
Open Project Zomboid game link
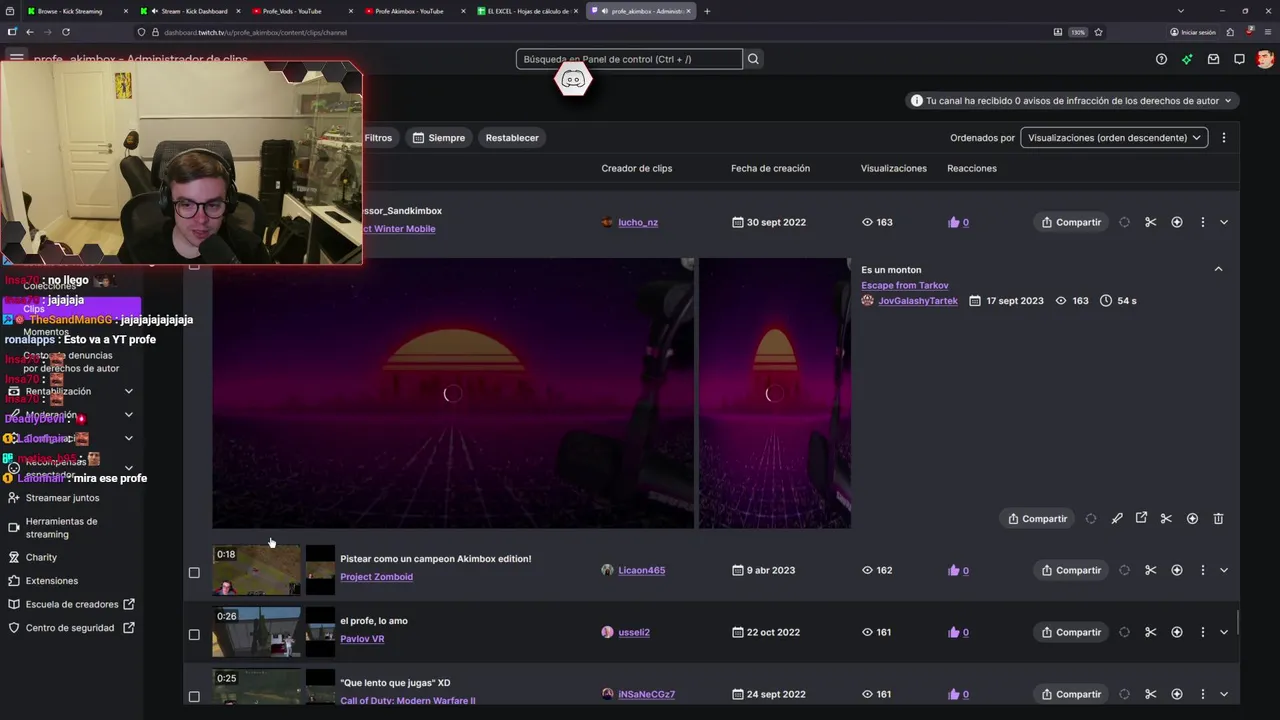(x=376, y=576)
